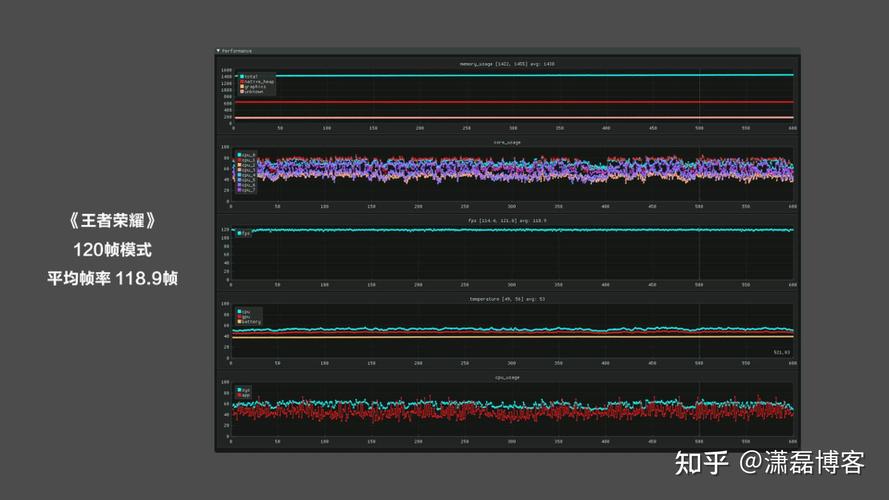Click the core_usage chart title
The height and width of the screenshot is (500, 889).
507,142
